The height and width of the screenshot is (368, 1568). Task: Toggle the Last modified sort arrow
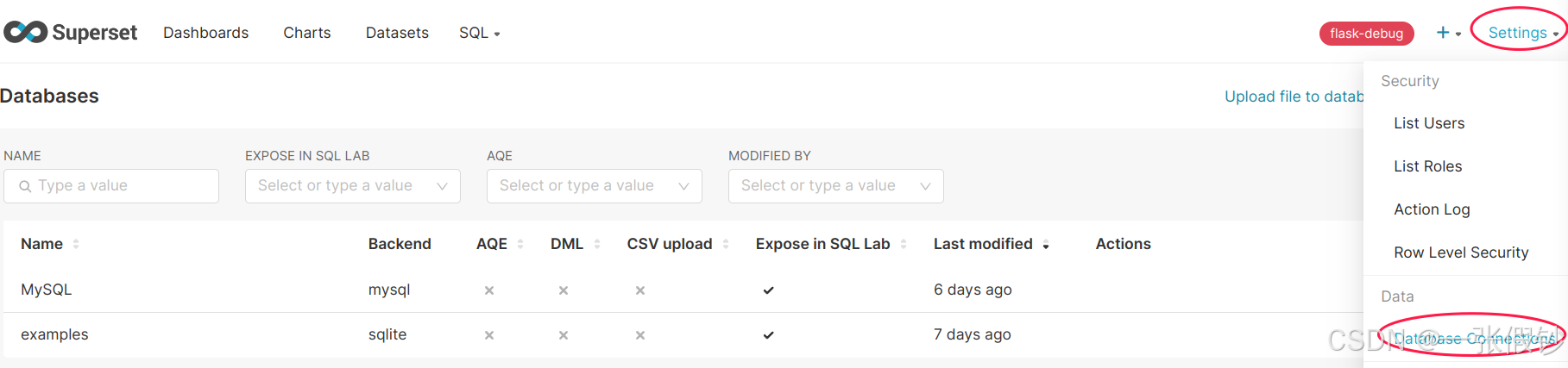[x=1046, y=245]
